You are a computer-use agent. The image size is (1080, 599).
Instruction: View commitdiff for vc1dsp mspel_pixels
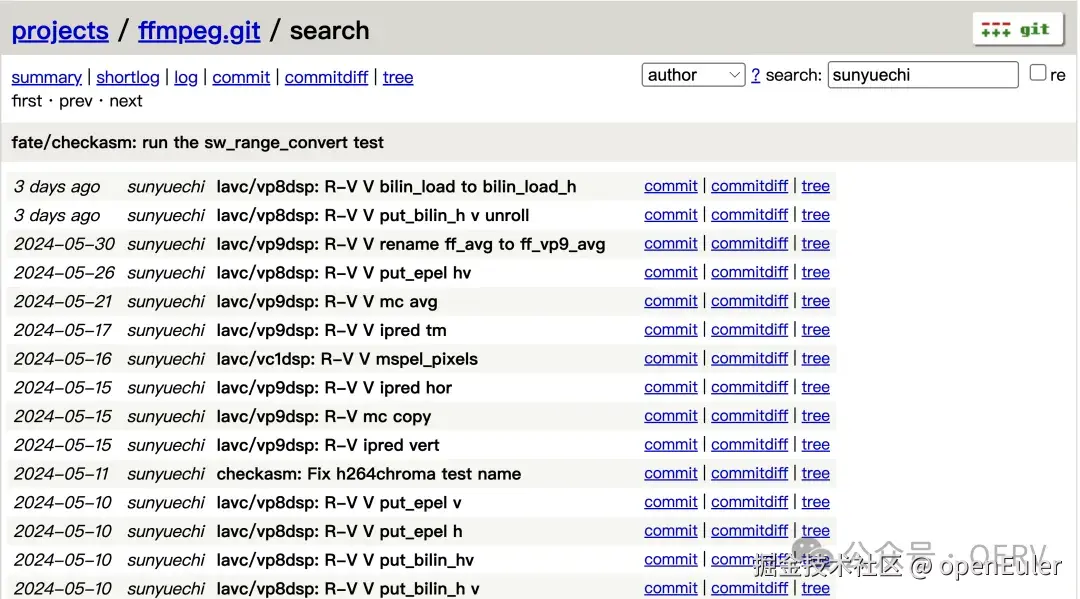(x=749, y=359)
